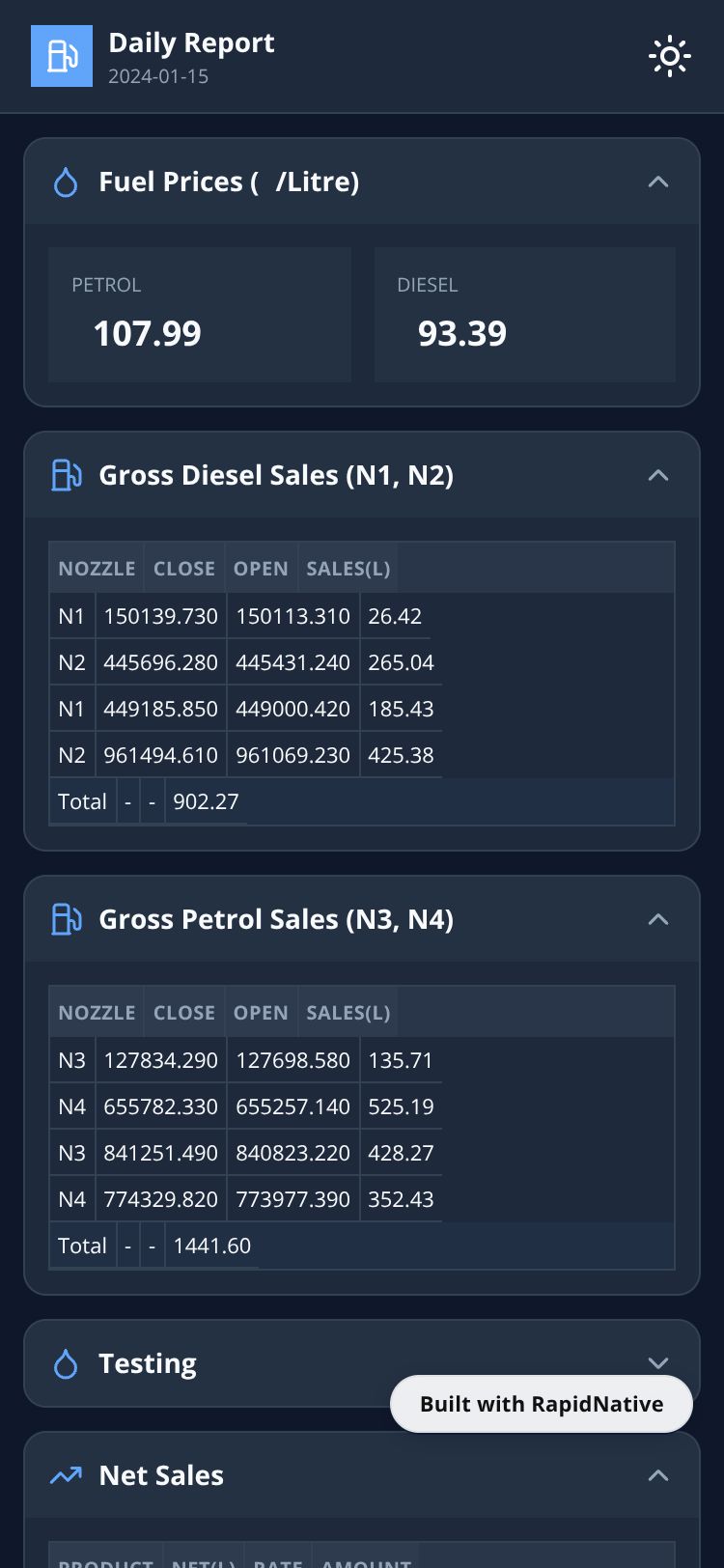This screenshot has height=1568, width=724.
Task: Click the petrol total value 1441.60
Action: pyautogui.click(x=211, y=1246)
